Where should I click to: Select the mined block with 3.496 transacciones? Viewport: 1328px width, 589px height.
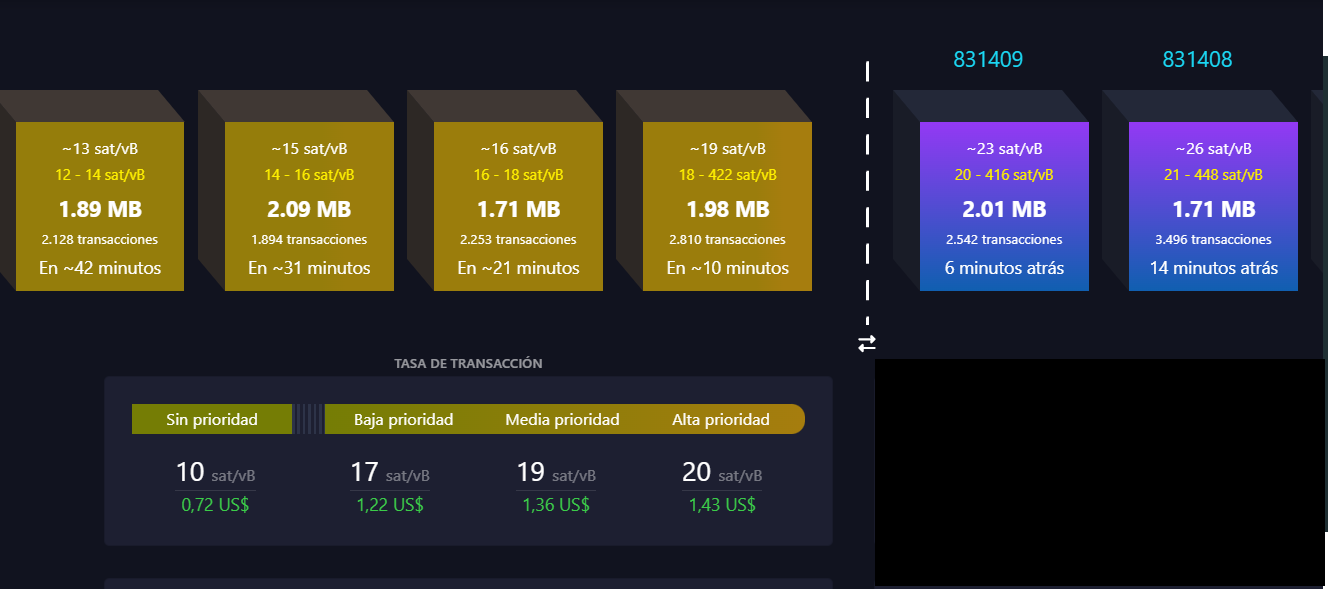click(x=1213, y=206)
